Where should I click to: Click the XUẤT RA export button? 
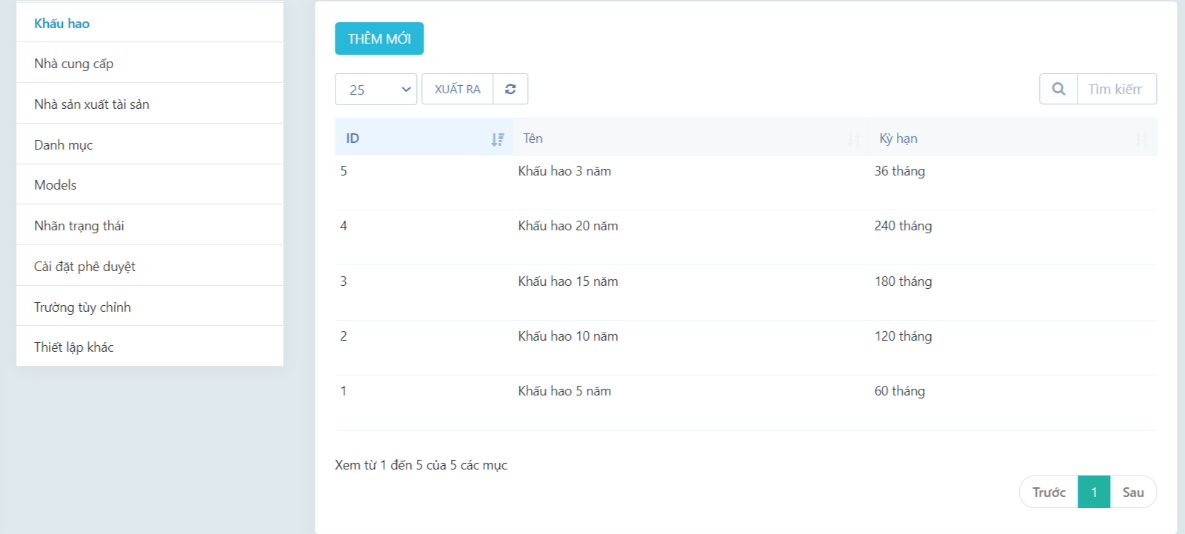457,89
